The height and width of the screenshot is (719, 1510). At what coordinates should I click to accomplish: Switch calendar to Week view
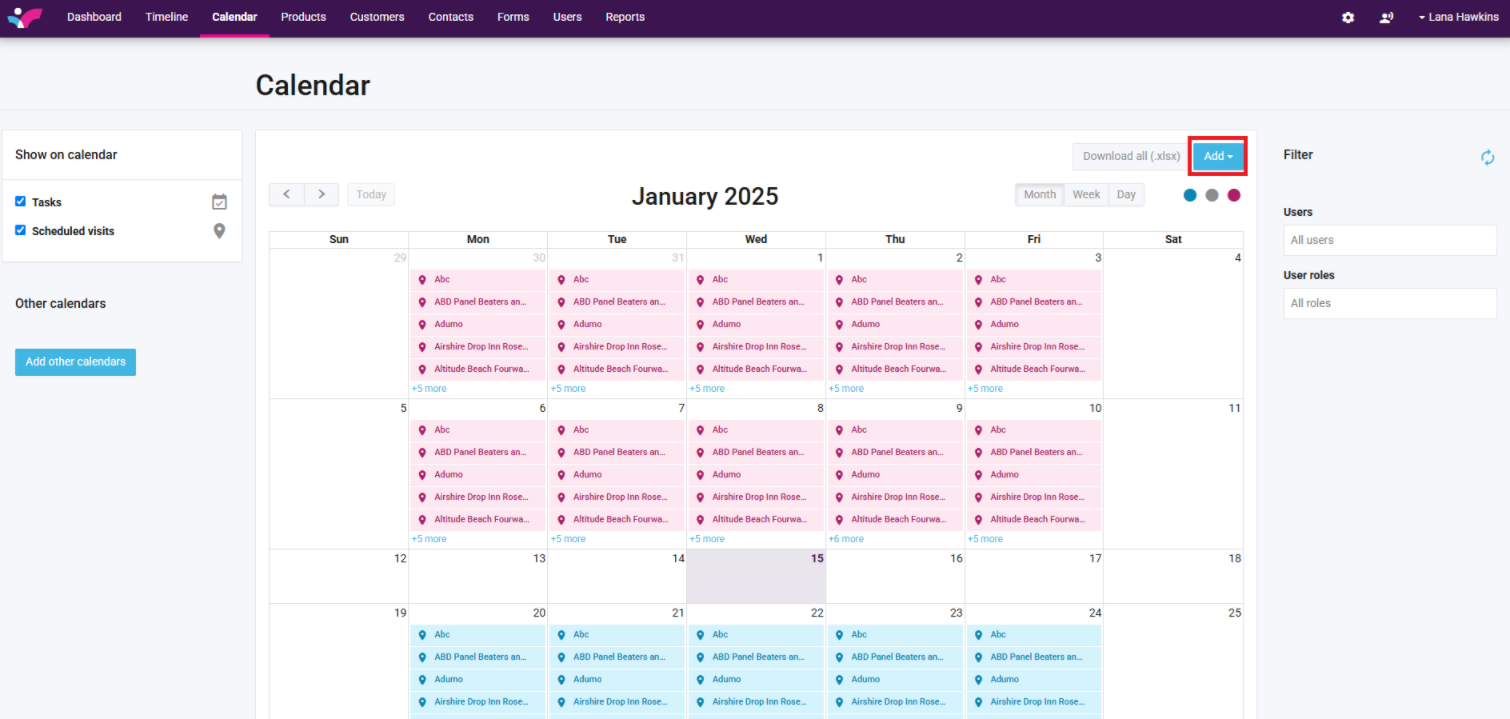pos(1086,194)
